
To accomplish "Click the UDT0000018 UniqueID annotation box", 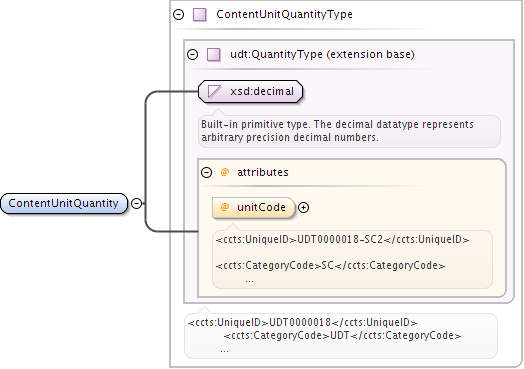I will (x=341, y=336).
